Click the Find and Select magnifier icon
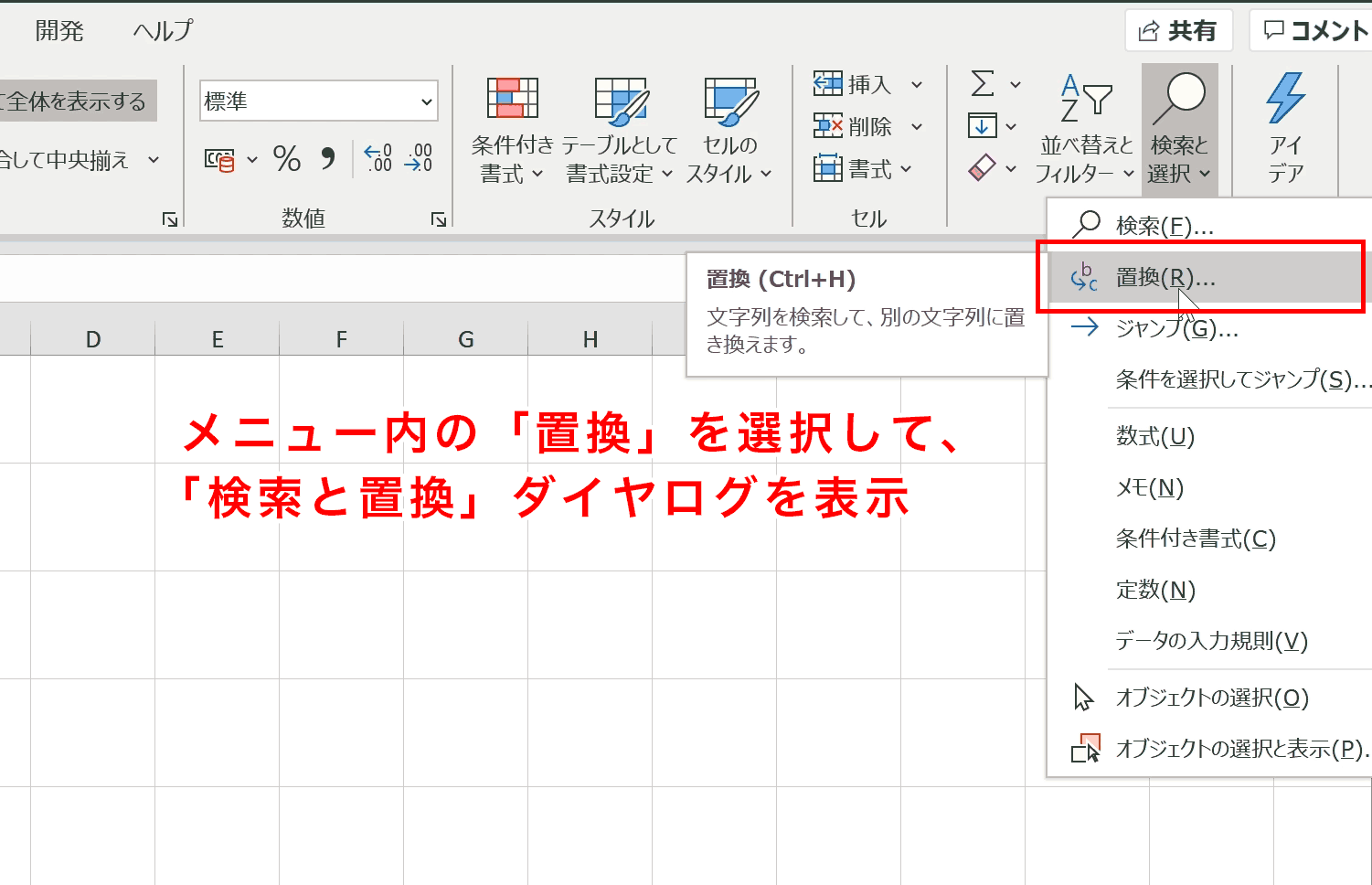This screenshot has width=1372, height=885. 1179,99
